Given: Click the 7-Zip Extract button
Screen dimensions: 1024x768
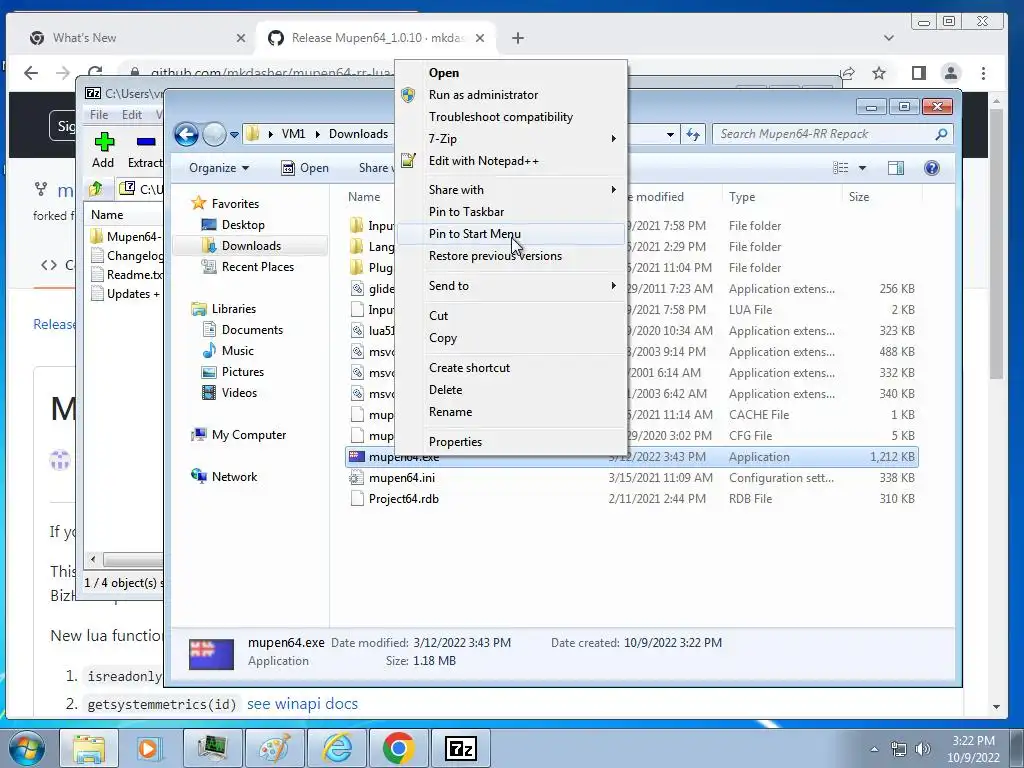Looking at the screenshot, I should (x=145, y=151).
